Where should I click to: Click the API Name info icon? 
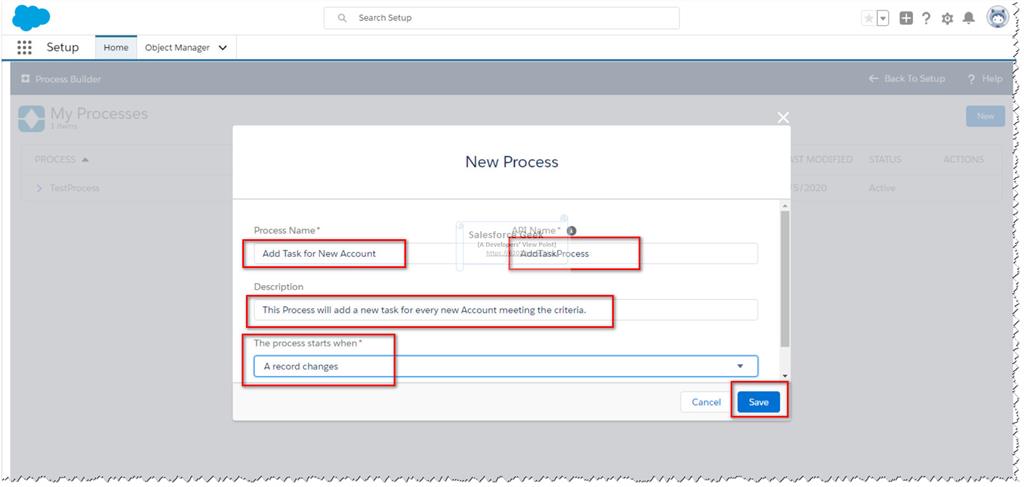(x=571, y=230)
